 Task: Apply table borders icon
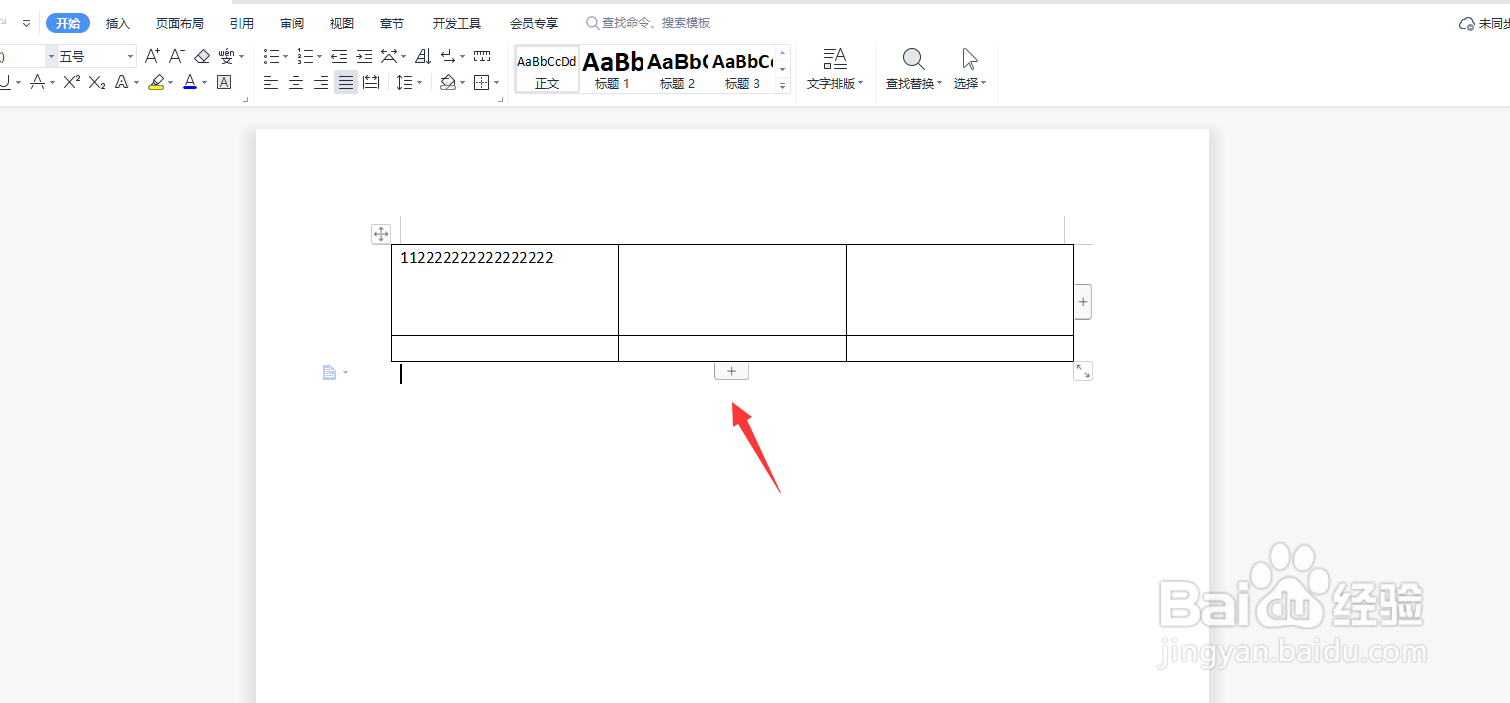481,82
